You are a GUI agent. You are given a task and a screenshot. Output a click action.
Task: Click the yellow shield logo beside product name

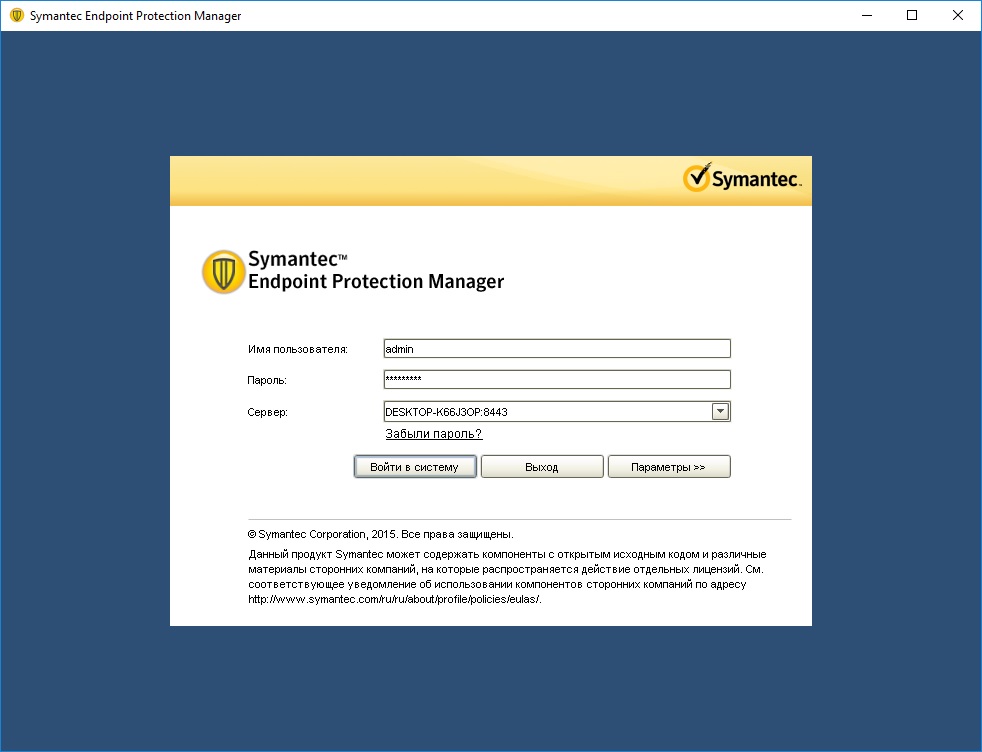point(223,272)
